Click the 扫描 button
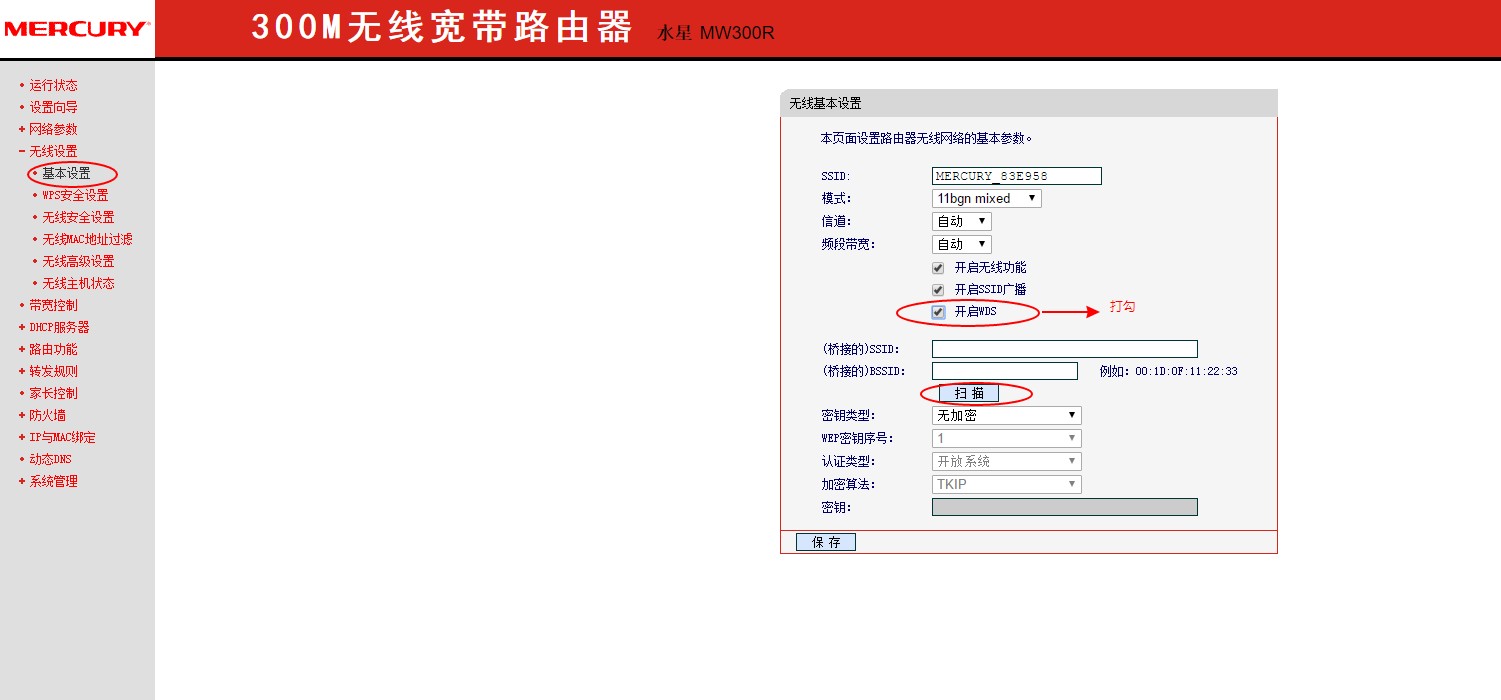1501x700 pixels. [967, 393]
